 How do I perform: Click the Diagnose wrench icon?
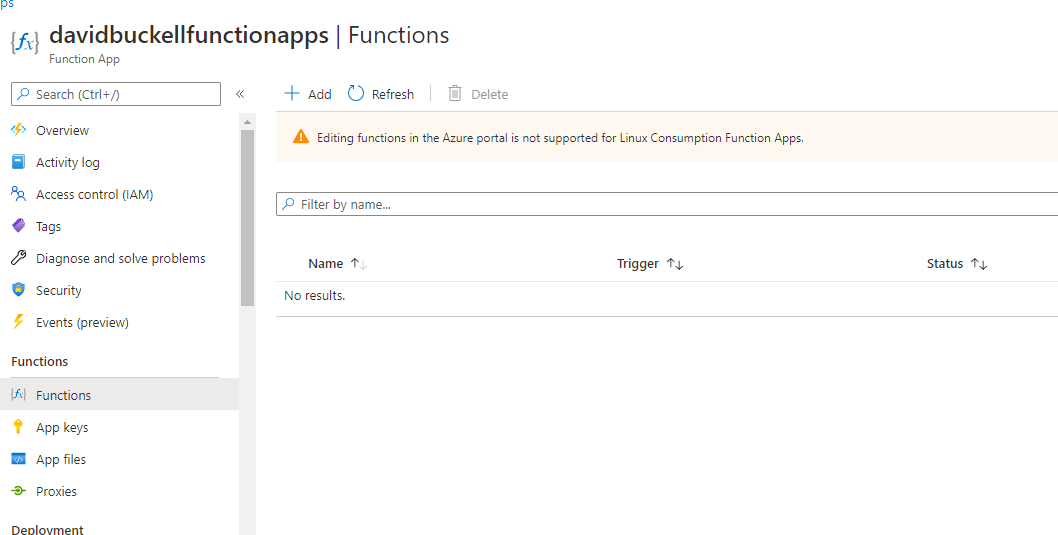(18, 258)
